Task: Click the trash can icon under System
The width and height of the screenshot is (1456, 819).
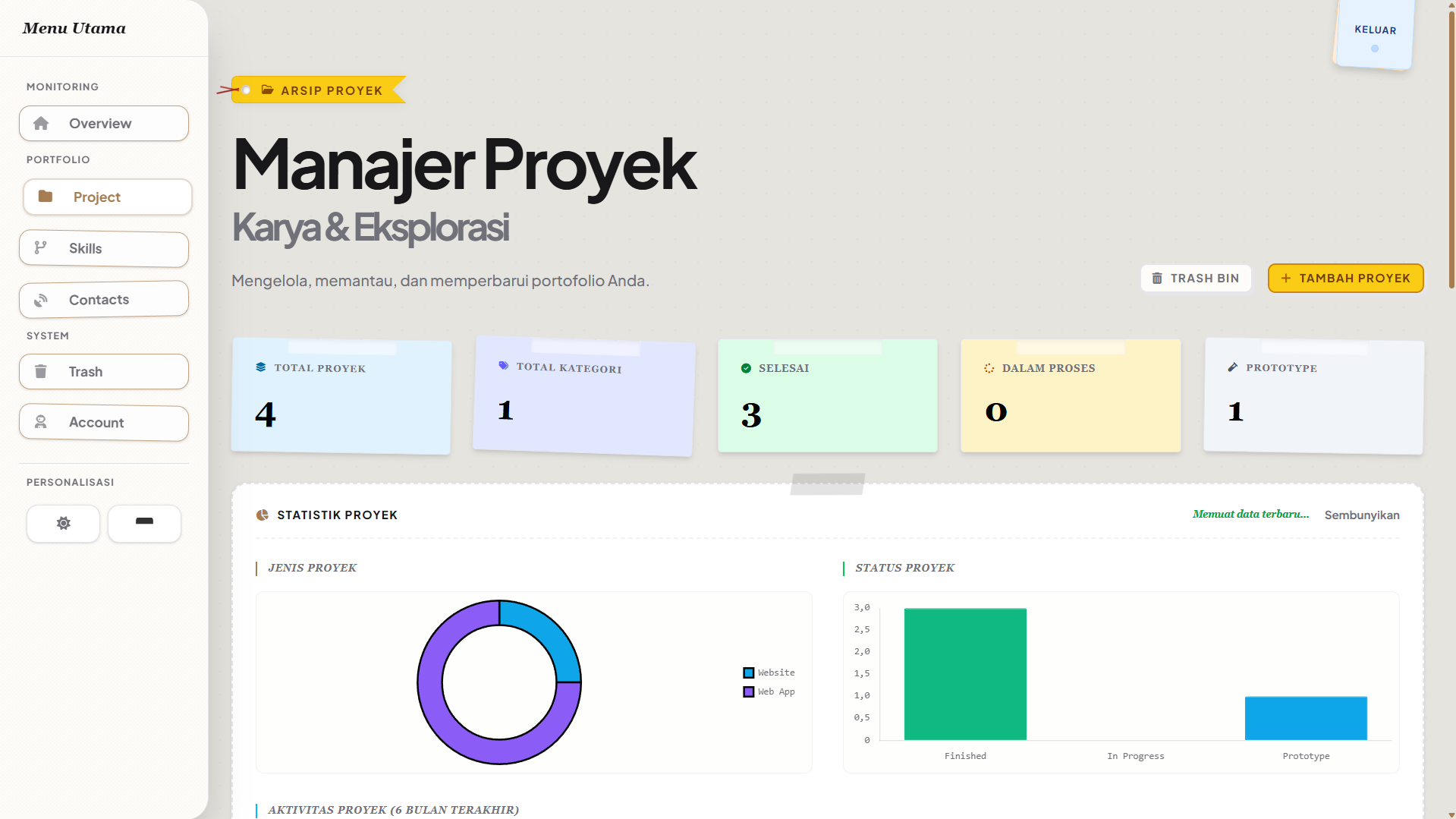Action: coord(40,371)
